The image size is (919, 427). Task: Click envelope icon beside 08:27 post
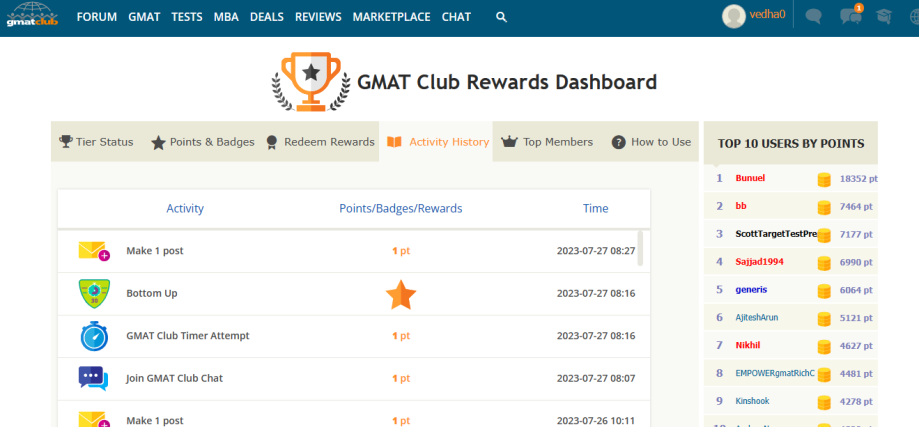(x=94, y=251)
